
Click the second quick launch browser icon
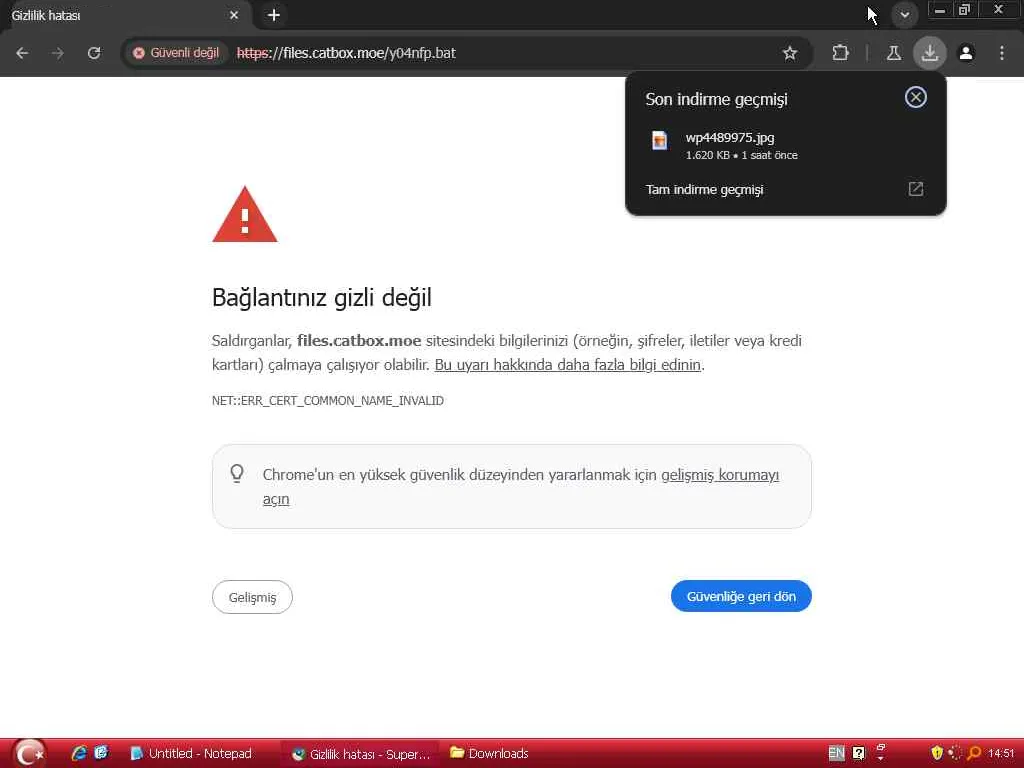tap(101, 753)
